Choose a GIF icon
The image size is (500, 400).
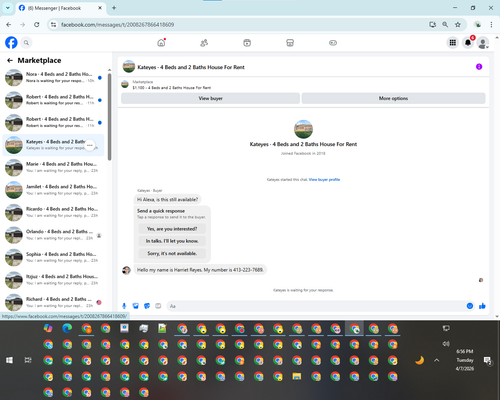click(158, 306)
